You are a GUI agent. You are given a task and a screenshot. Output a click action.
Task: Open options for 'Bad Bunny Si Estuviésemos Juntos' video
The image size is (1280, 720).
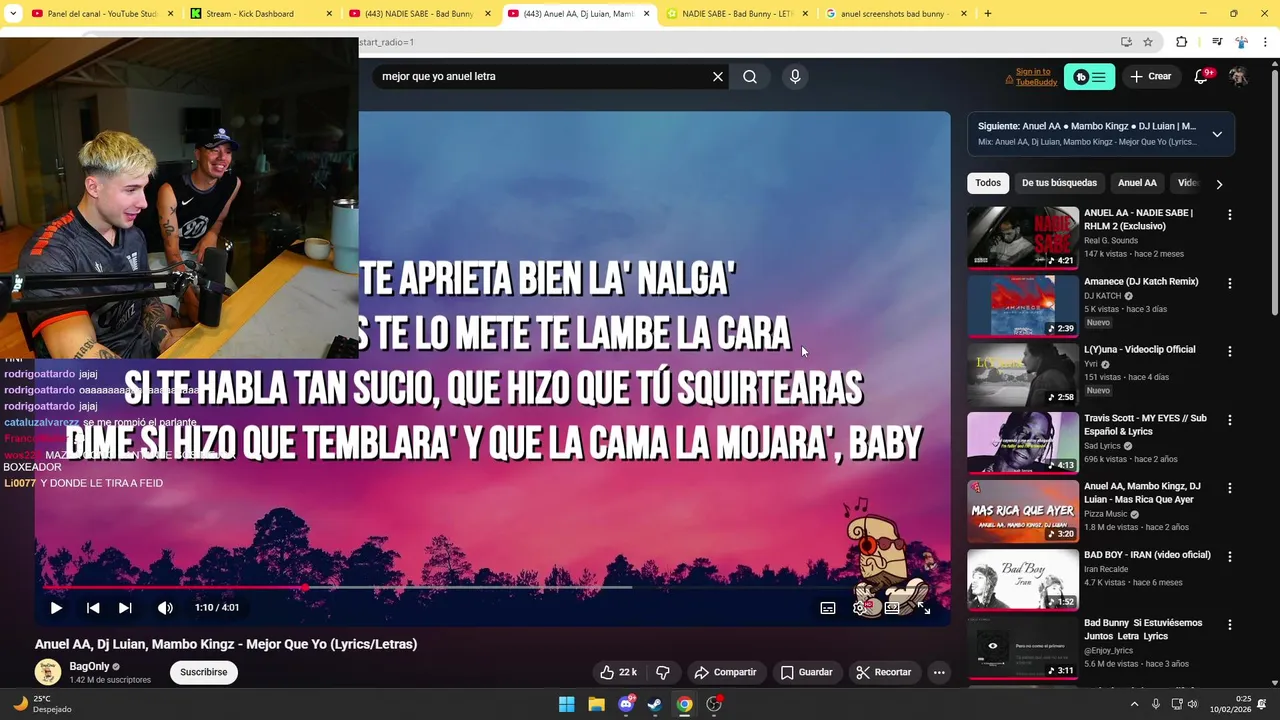[1230, 625]
